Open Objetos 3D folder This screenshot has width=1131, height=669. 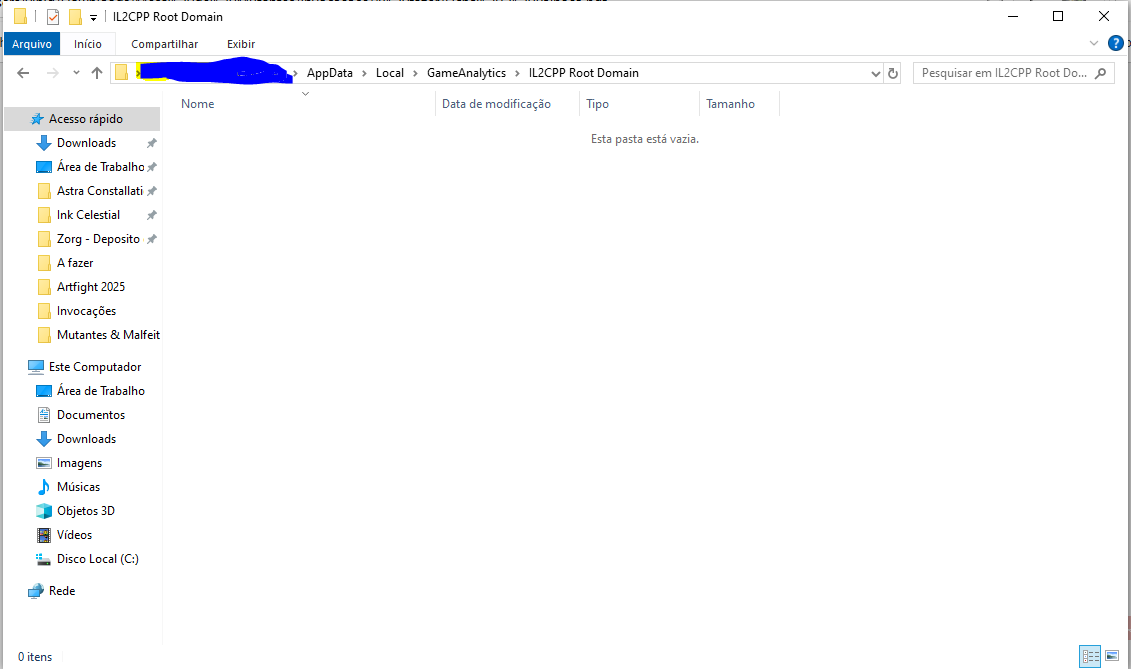click(x=86, y=511)
